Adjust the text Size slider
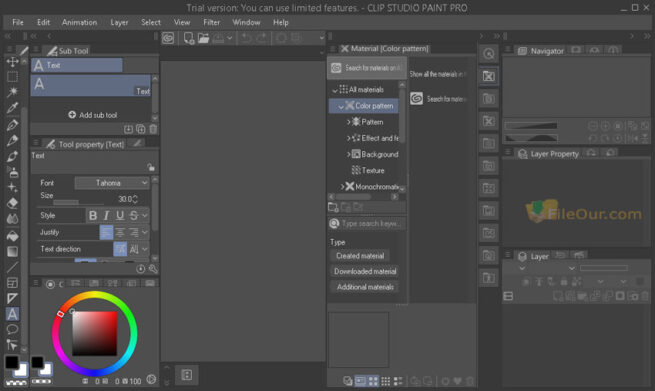This screenshot has height=391, width=655. 79,202
